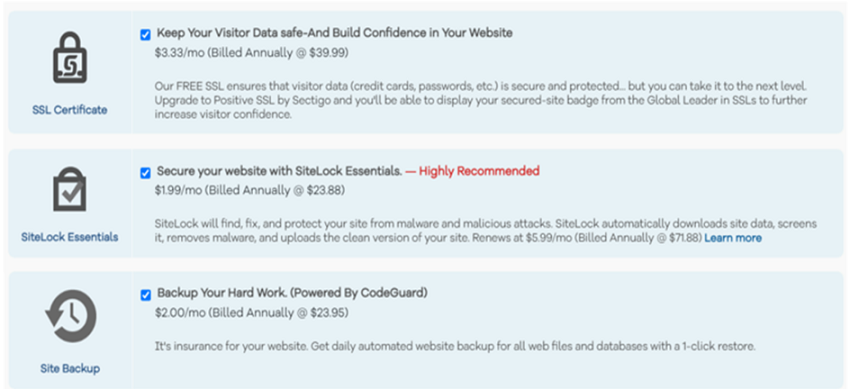Select the SiteLock Essentials label under icon
850x389 pixels.
point(70,237)
